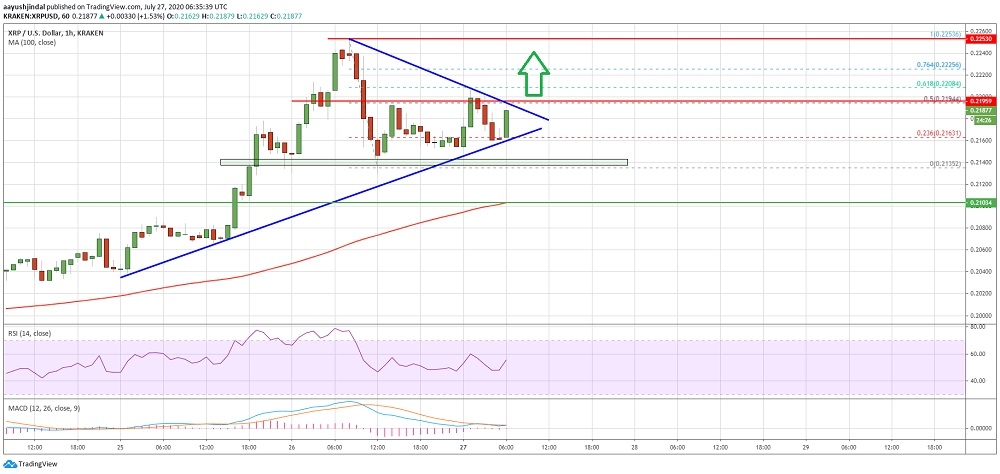The height and width of the screenshot is (474, 1000).
Task: Click the date label 27 on time axis
Action: pos(463,449)
